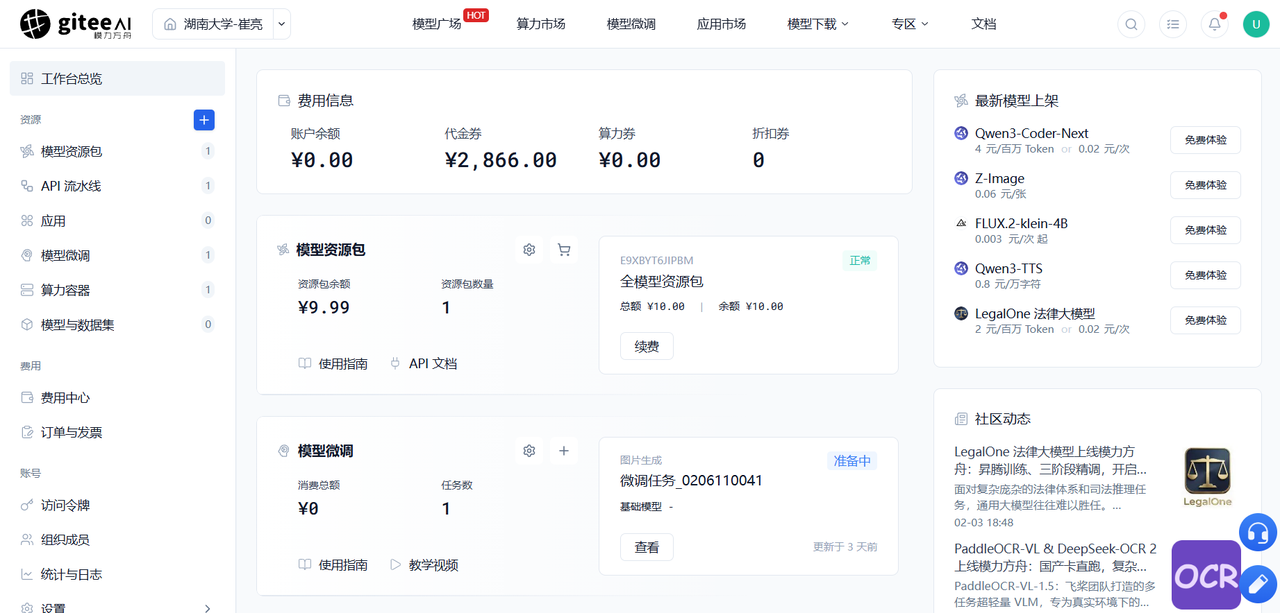
Task: Click shopping cart icon in 模型资源包 card
Action: 564,250
